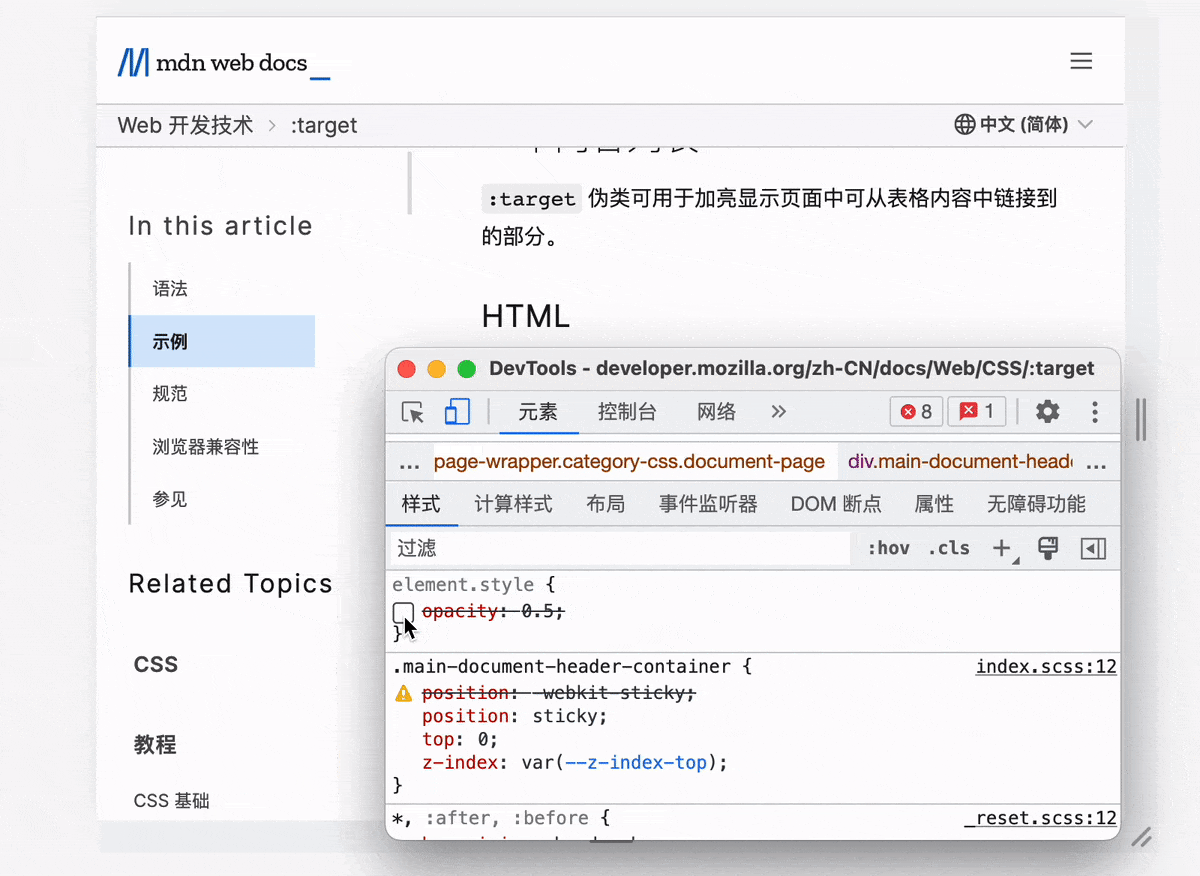Open the 中文 (简体) language dropdown
Screen dimensions: 1200x876
coord(1024,125)
